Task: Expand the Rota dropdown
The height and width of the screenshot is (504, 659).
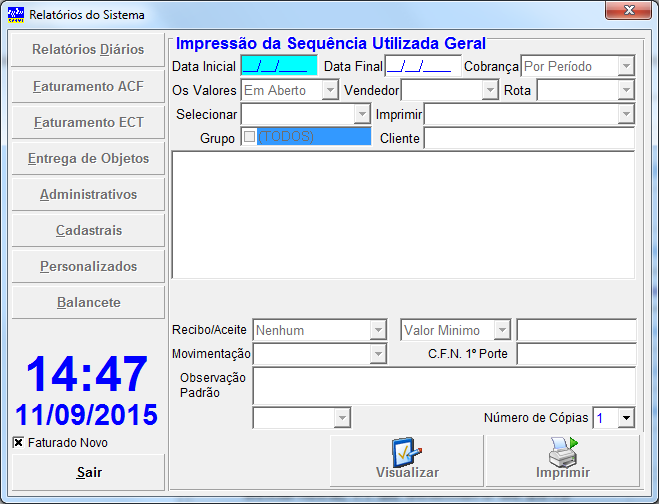Action: pos(626,90)
